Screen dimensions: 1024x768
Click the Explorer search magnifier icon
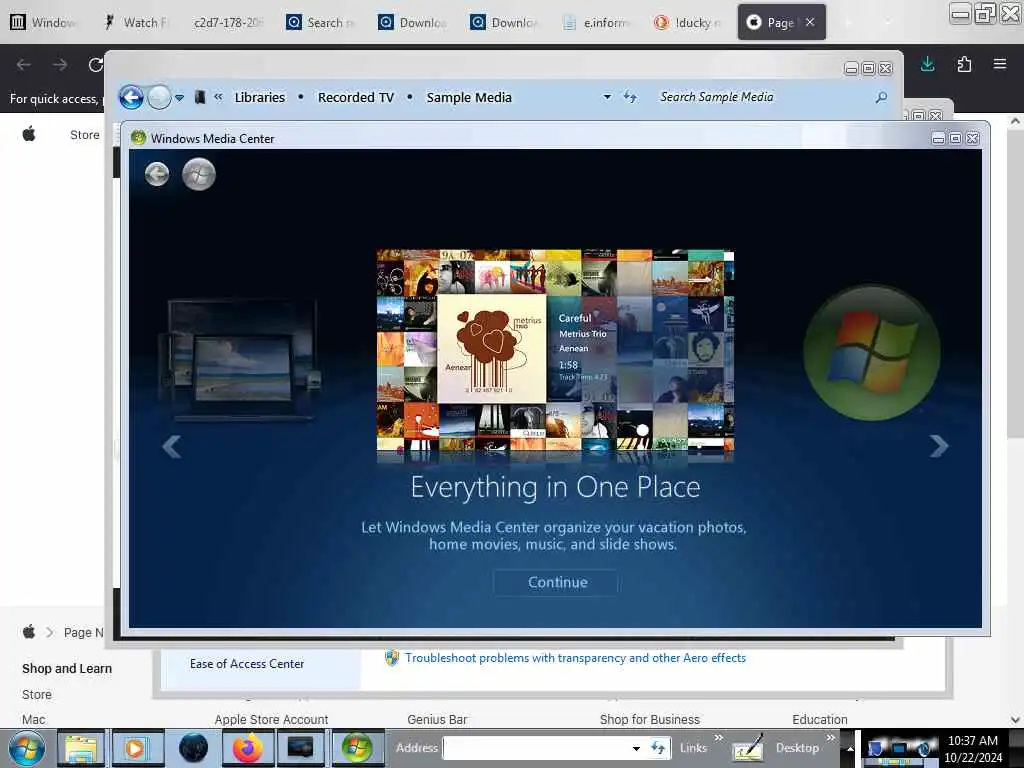881,97
